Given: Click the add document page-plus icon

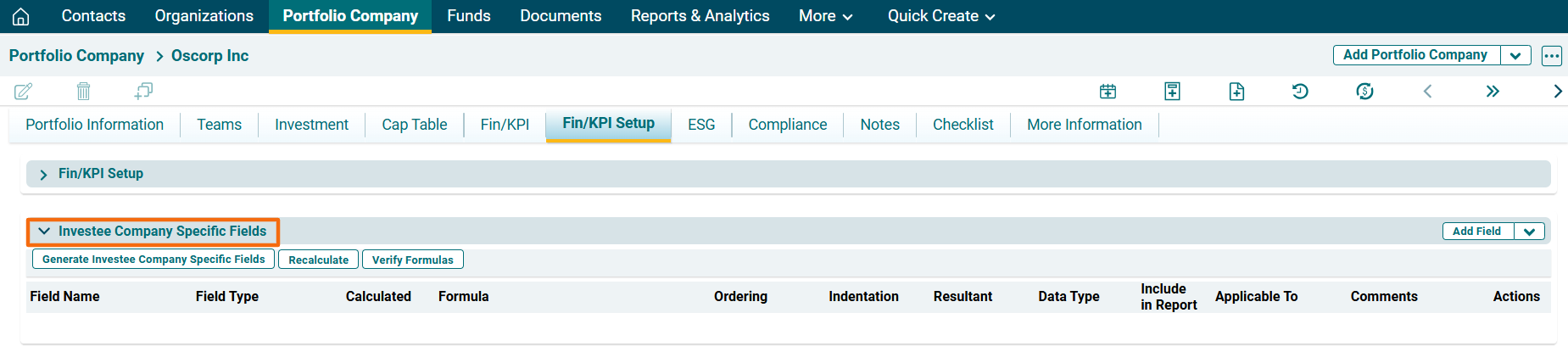Looking at the screenshot, I should point(1236,91).
